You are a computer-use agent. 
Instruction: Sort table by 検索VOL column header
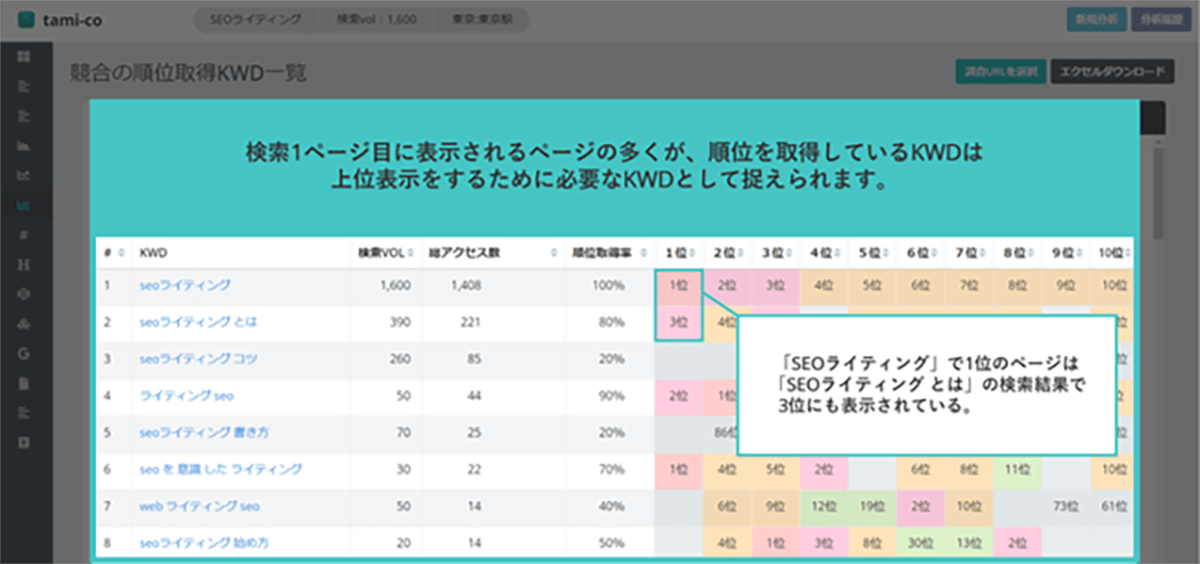380,254
